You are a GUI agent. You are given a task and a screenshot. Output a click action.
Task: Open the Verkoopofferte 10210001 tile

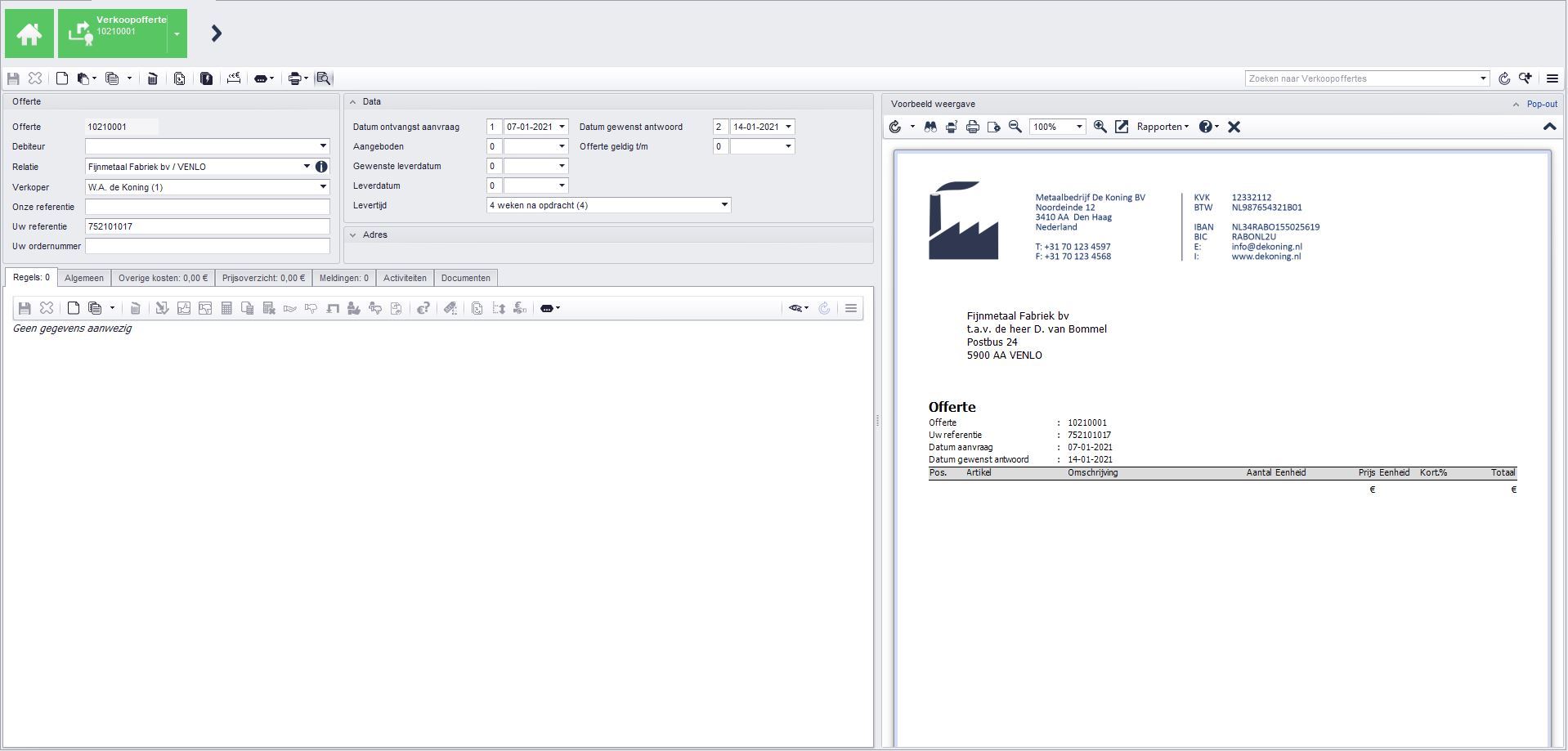coord(113,34)
